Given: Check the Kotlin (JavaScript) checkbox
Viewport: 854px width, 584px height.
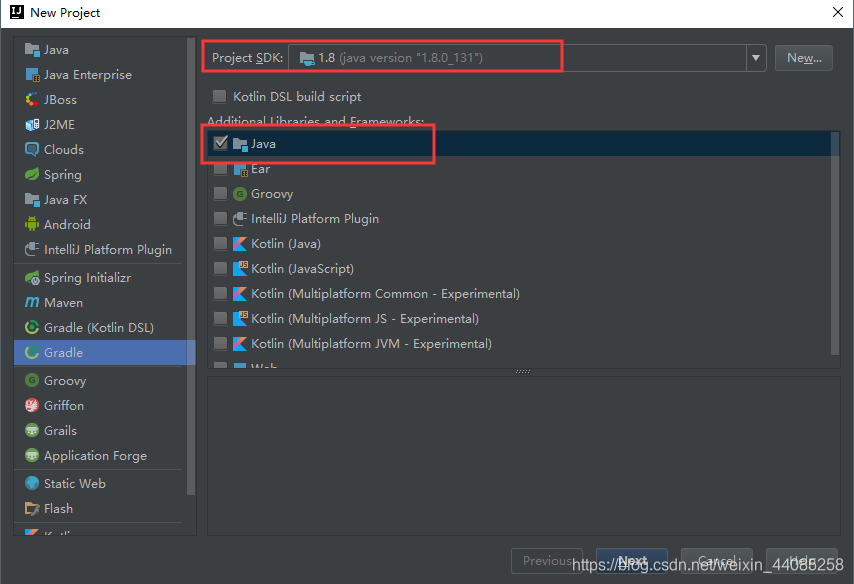Looking at the screenshot, I should coord(221,268).
